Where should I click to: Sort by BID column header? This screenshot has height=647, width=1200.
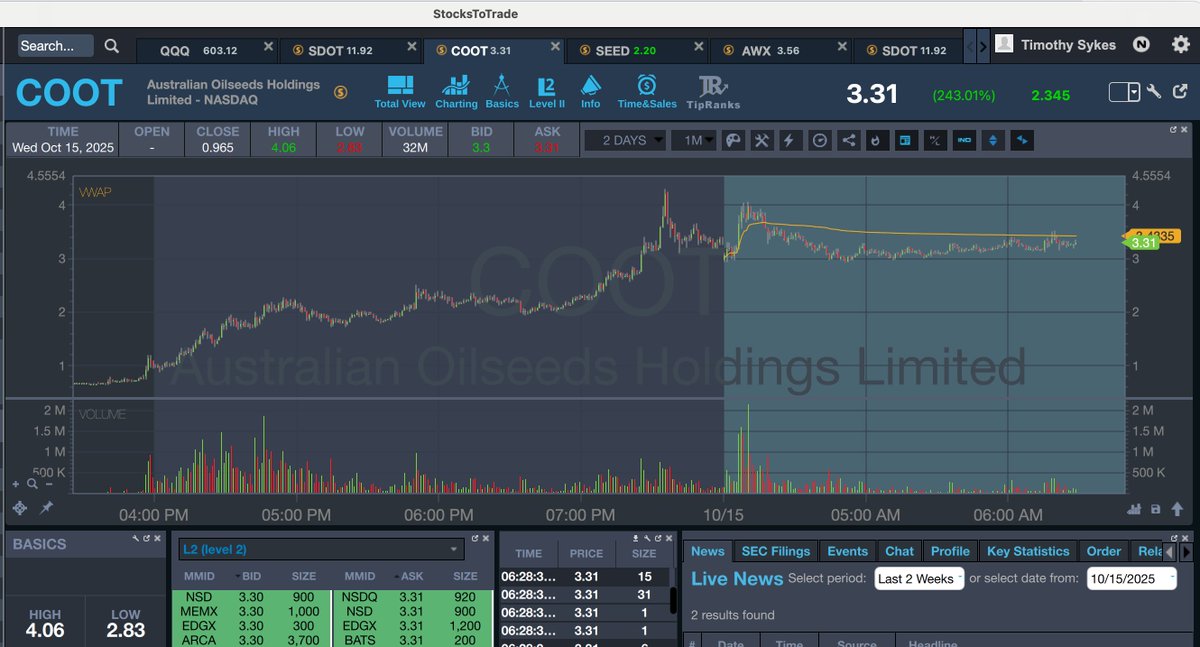click(x=252, y=577)
